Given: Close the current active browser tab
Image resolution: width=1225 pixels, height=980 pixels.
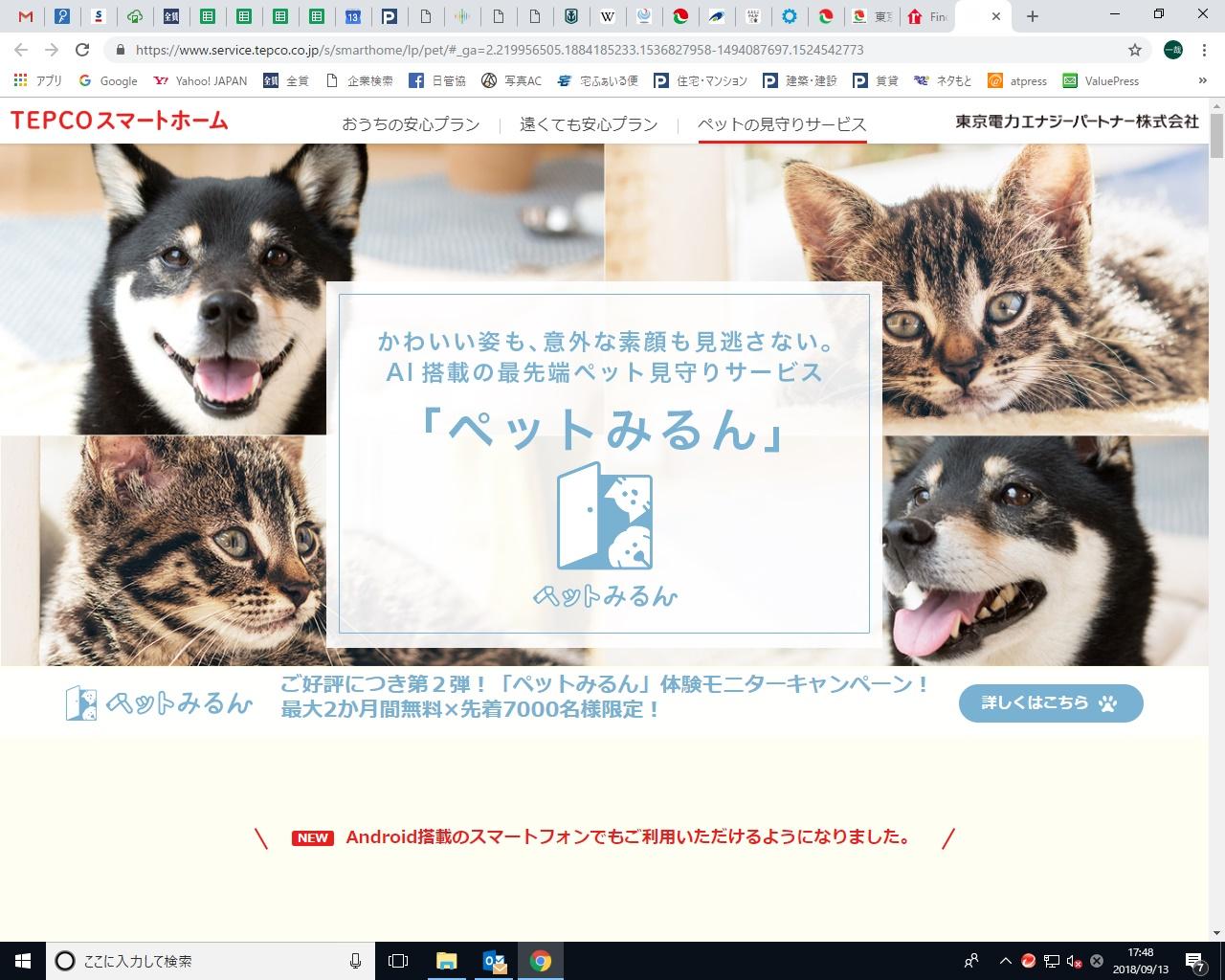Looking at the screenshot, I should click(x=996, y=16).
